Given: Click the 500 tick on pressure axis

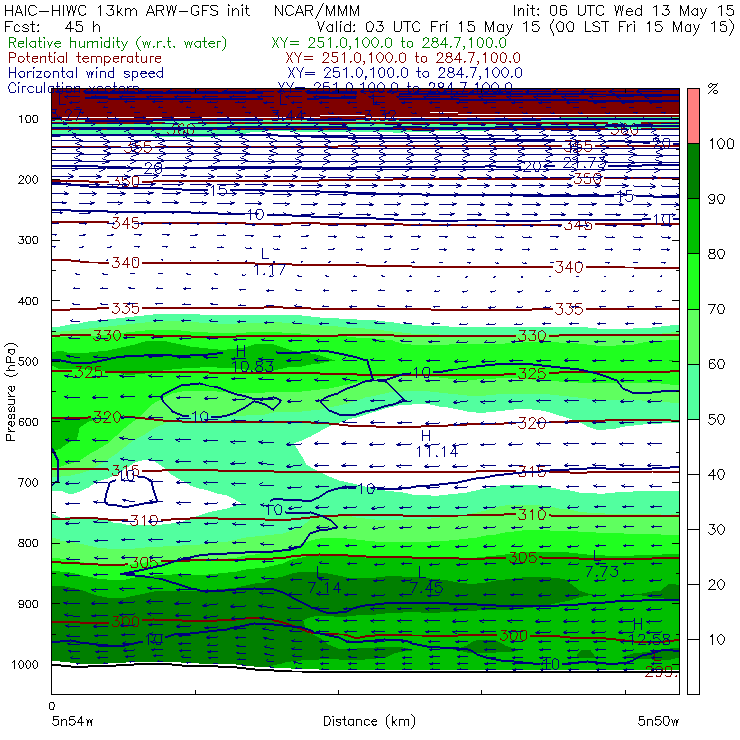Looking at the screenshot, I should click(28, 362).
